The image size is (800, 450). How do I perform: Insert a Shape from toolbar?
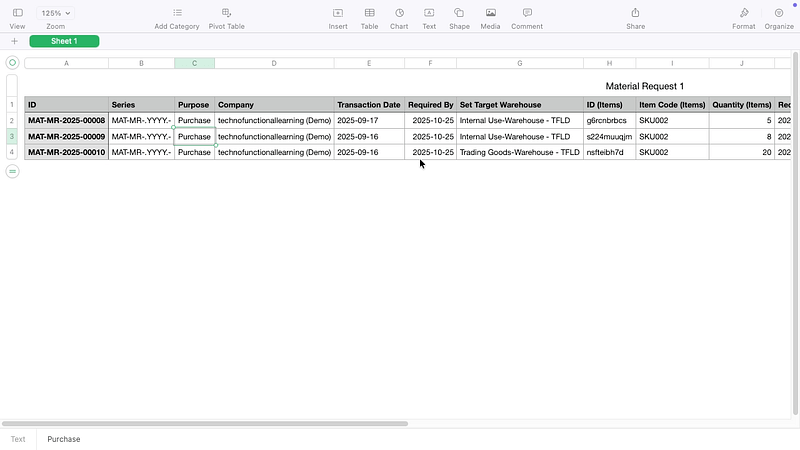(x=459, y=13)
